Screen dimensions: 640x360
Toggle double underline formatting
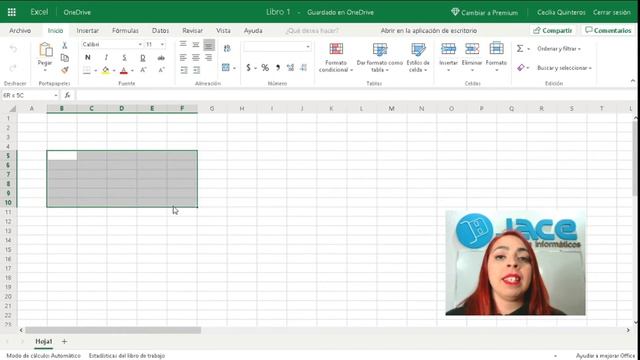(143, 58)
